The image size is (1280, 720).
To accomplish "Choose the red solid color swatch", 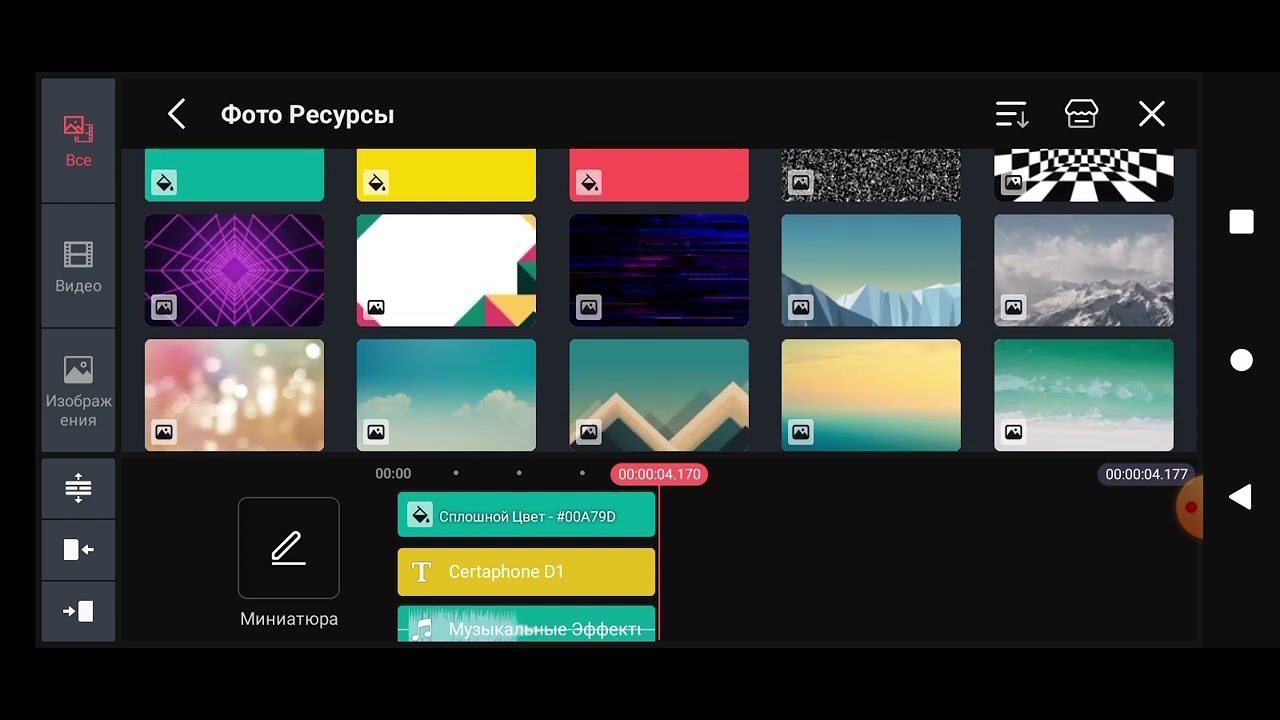I will point(659,175).
